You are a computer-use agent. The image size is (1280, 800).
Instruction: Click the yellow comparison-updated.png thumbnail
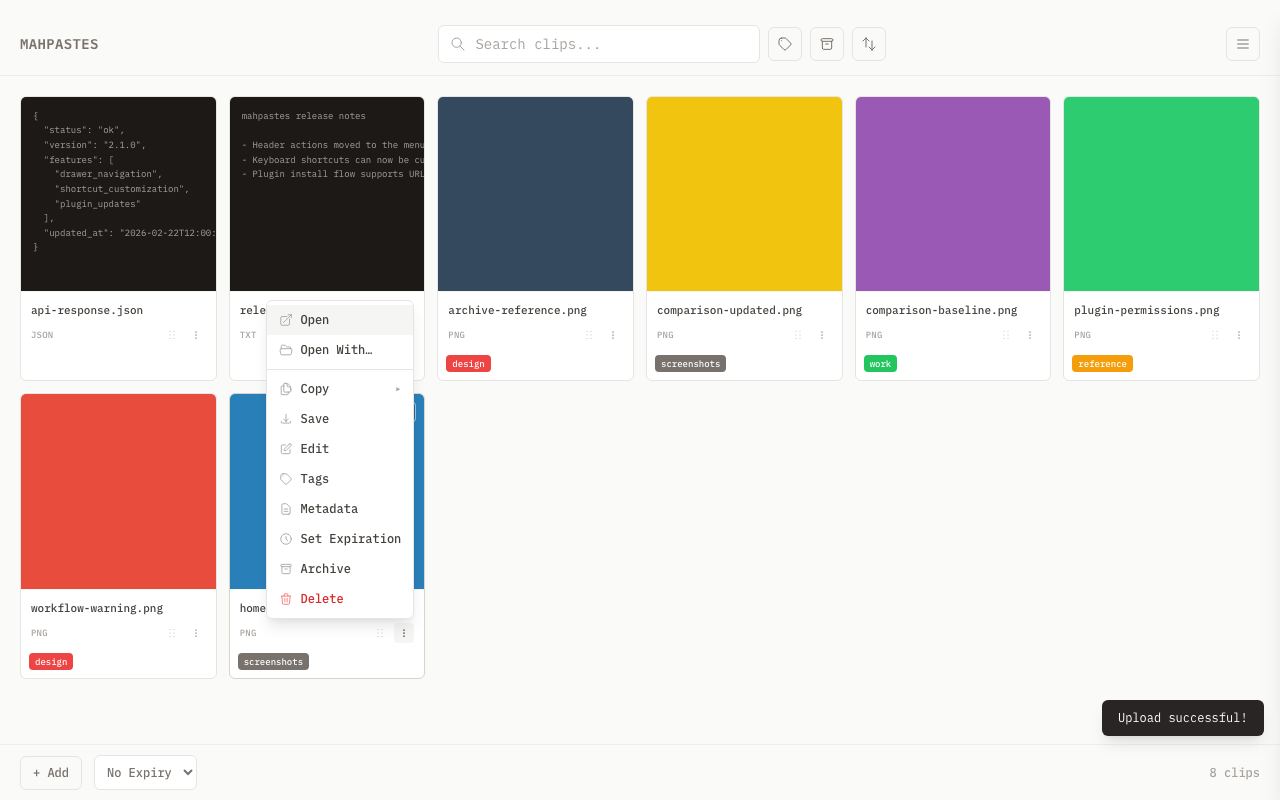click(744, 194)
